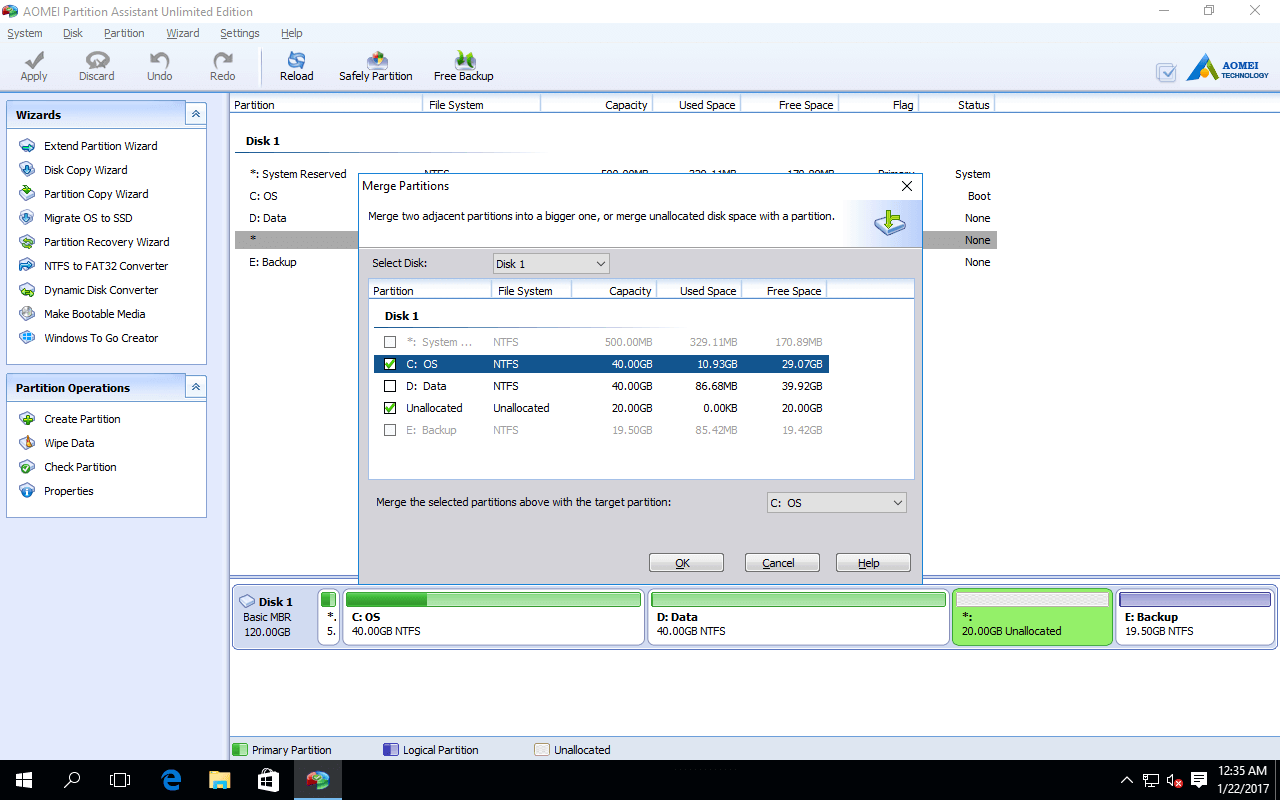The image size is (1280, 800).
Task: Click OK in Merge Partitions dialog
Action: 686,562
